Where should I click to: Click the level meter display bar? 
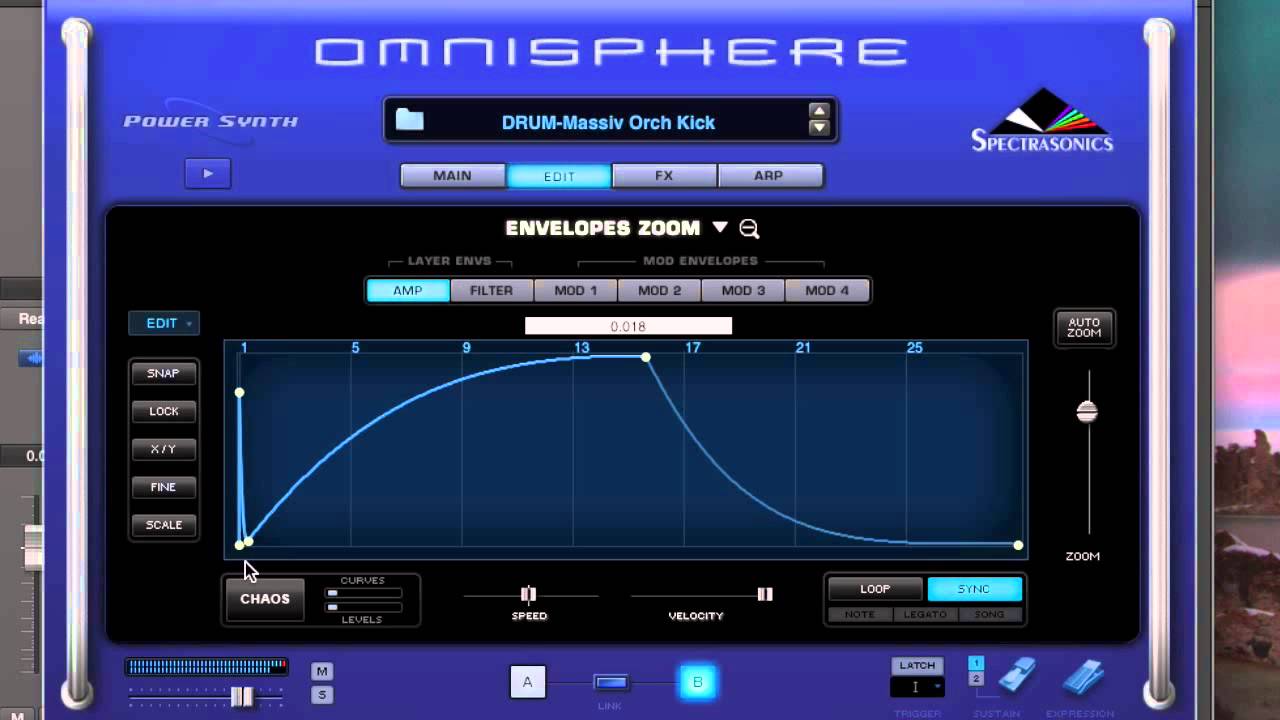click(206, 666)
